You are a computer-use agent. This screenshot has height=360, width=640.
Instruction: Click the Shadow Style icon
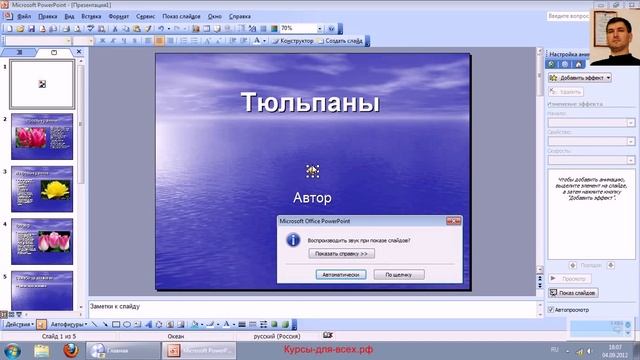point(274,324)
